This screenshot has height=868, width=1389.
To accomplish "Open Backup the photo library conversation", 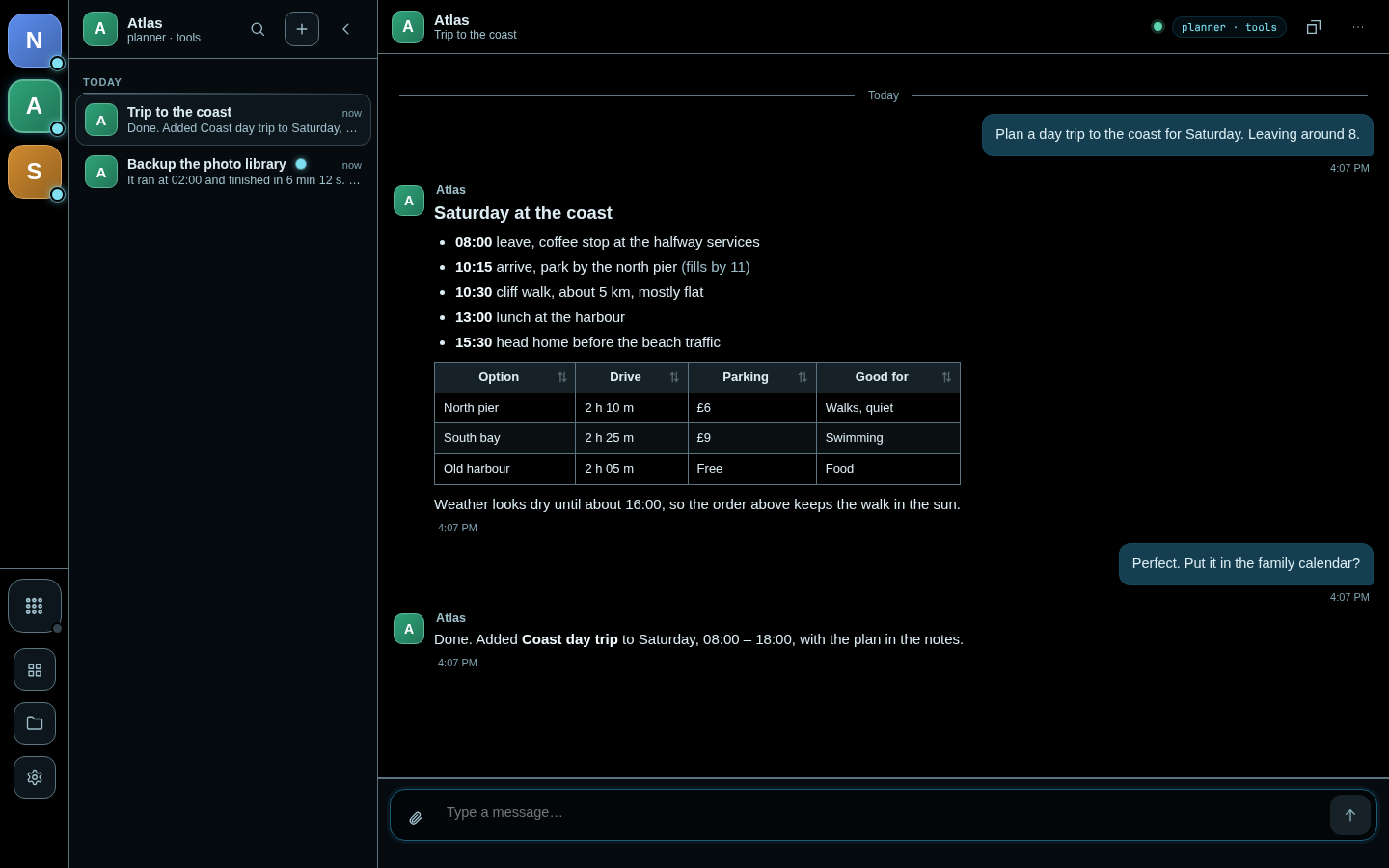I will tap(223, 172).
